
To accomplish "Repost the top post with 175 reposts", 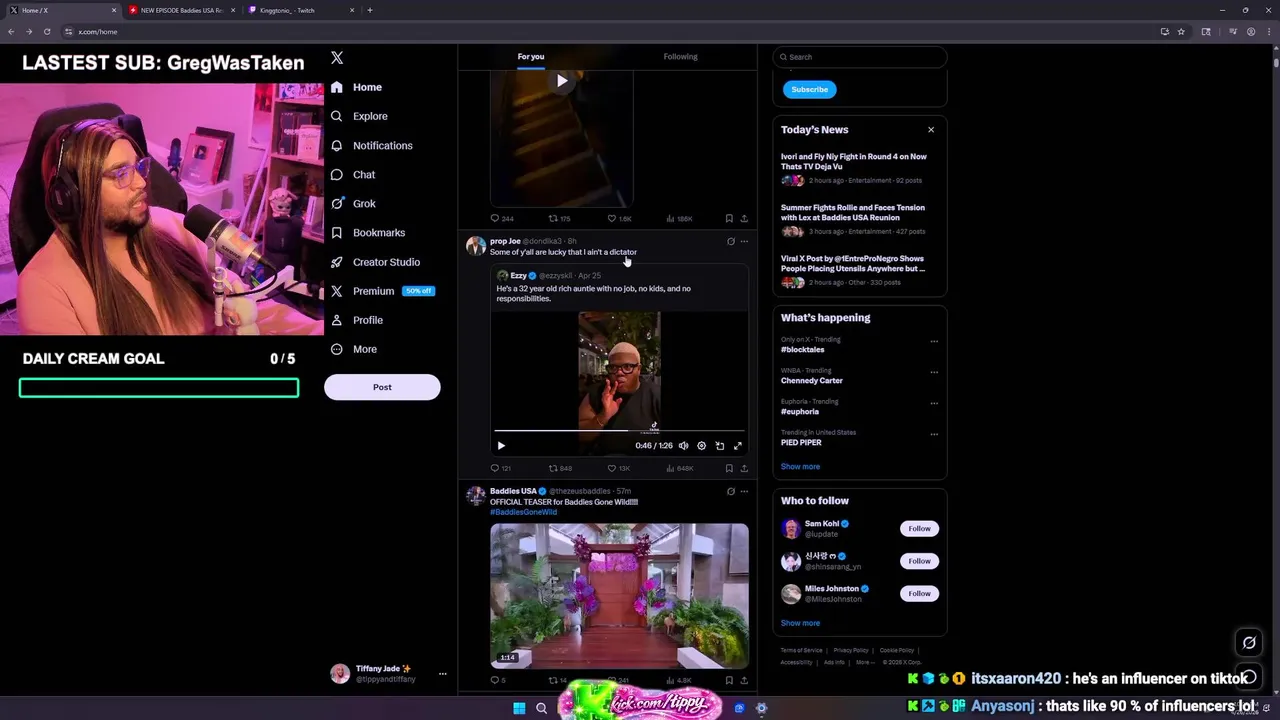I will pyautogui.click(x=559, y=218).
